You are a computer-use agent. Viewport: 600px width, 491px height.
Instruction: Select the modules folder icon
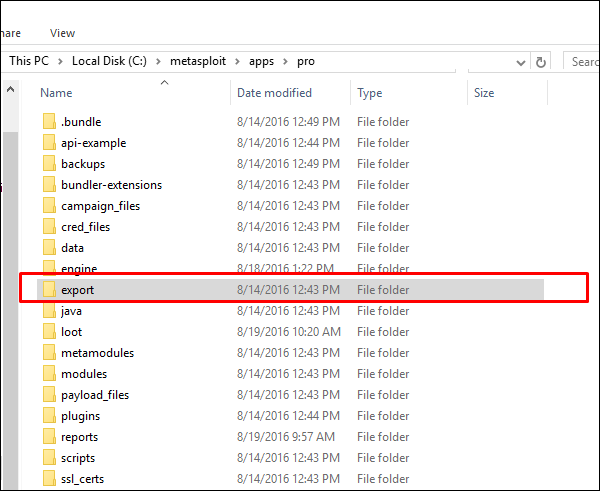point(49,374)
